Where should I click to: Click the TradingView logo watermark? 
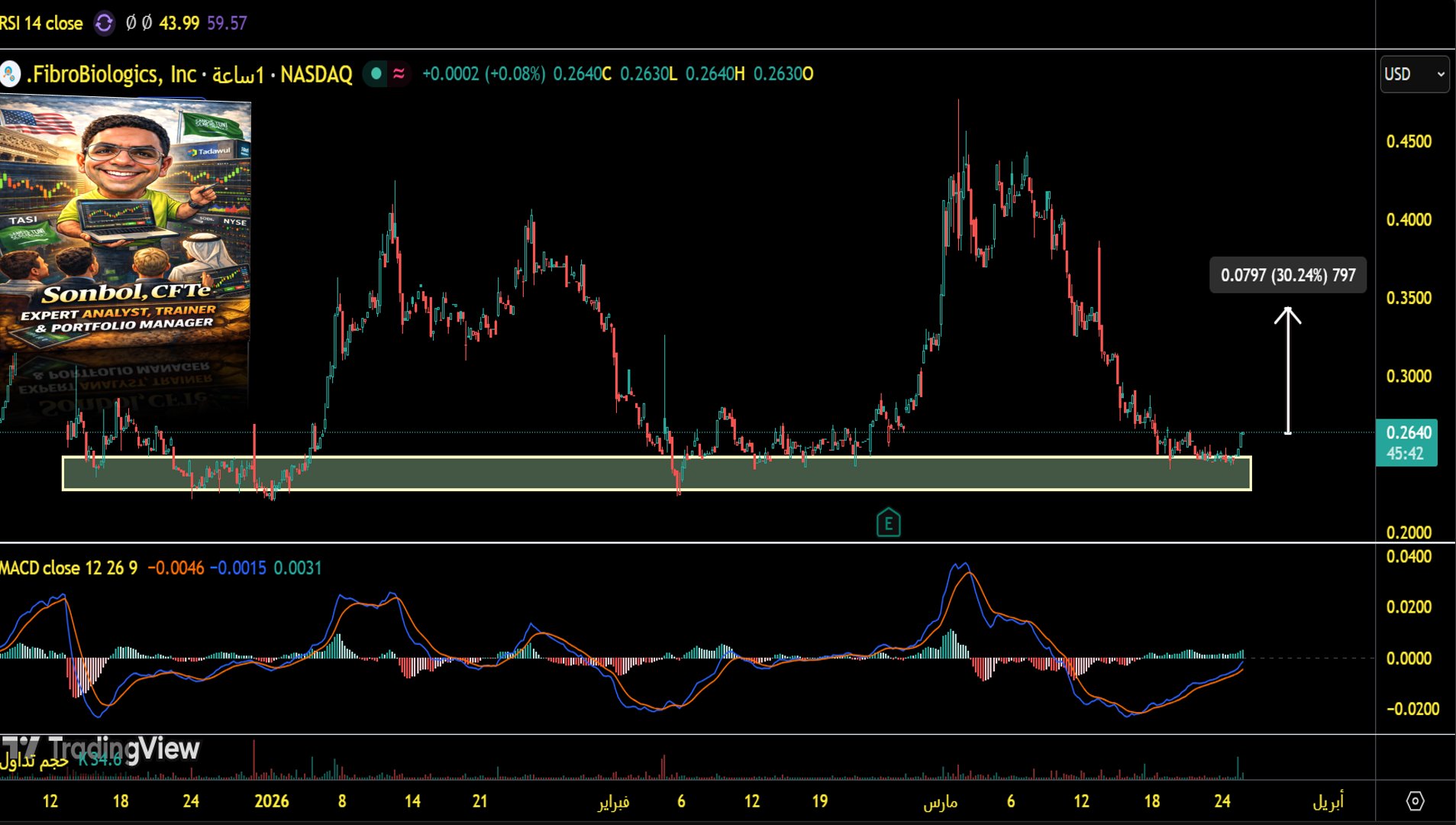[x=102, y=749]
